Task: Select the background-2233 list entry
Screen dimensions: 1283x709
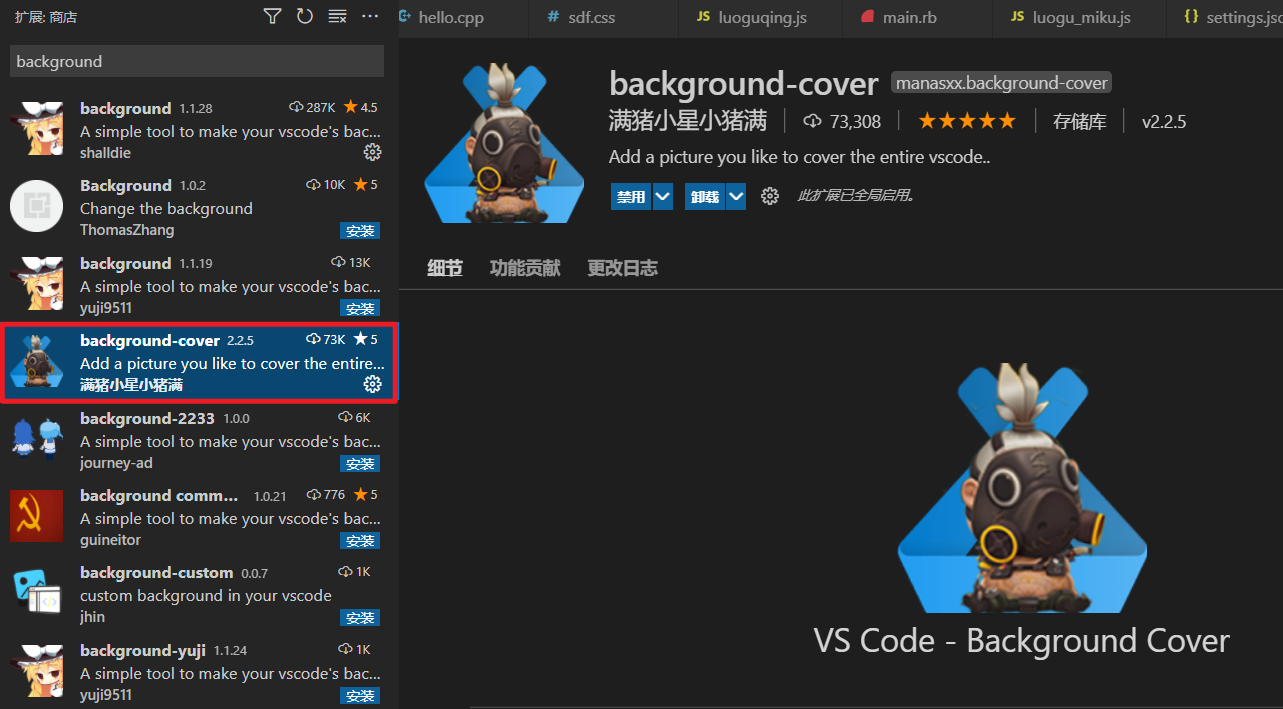Action: (199, 440)
